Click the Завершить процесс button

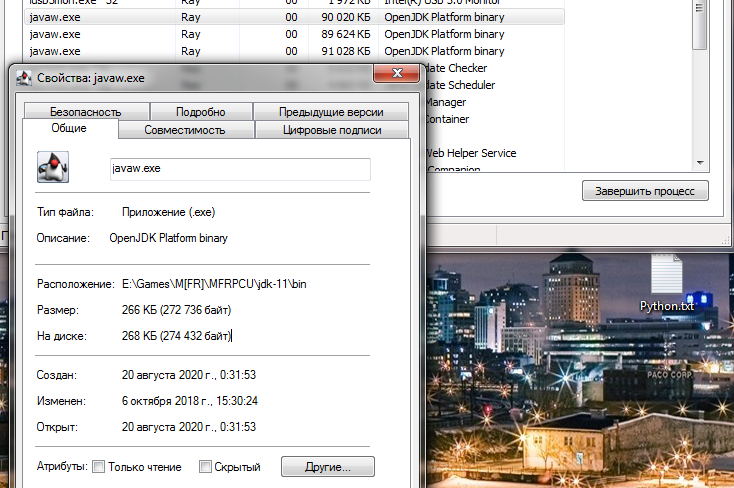point(645,191)
